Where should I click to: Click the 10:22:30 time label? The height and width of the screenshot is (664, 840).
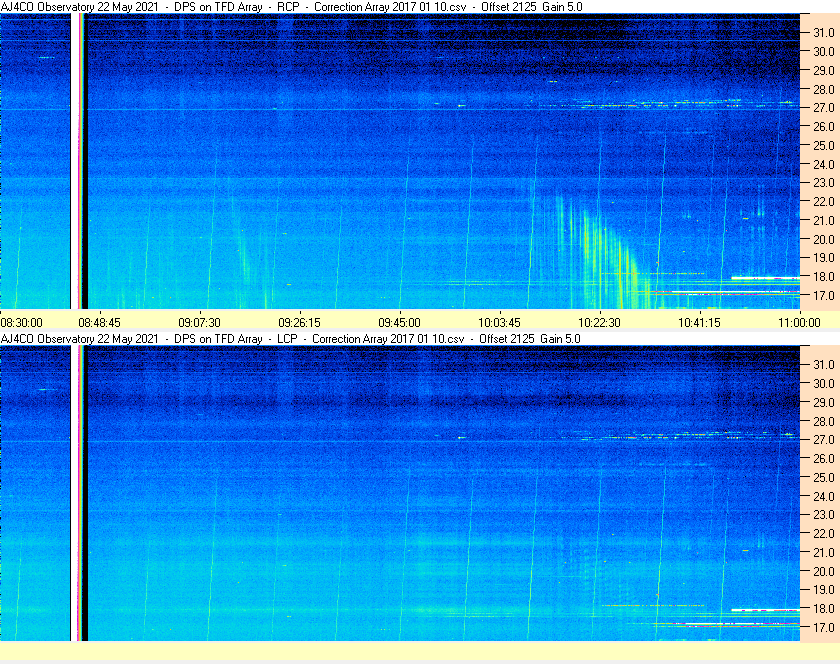599,323
